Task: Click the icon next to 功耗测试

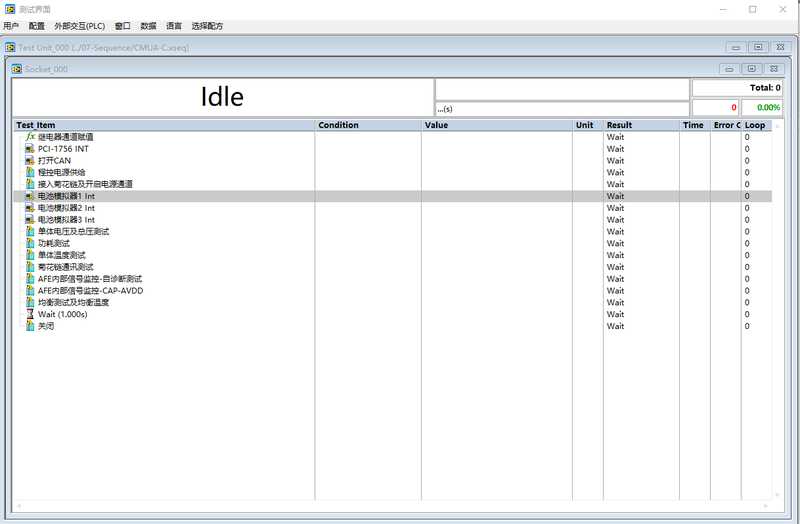Action: 30,243
